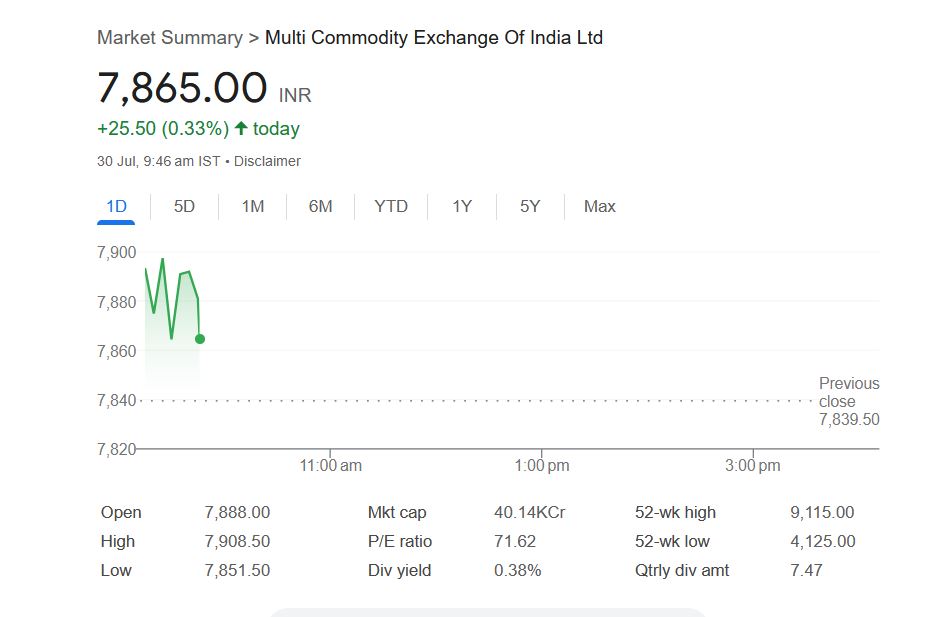Click the green up-arrow price change icon
The width and height of the screenshot is (940, 617).
pos(241,129)
